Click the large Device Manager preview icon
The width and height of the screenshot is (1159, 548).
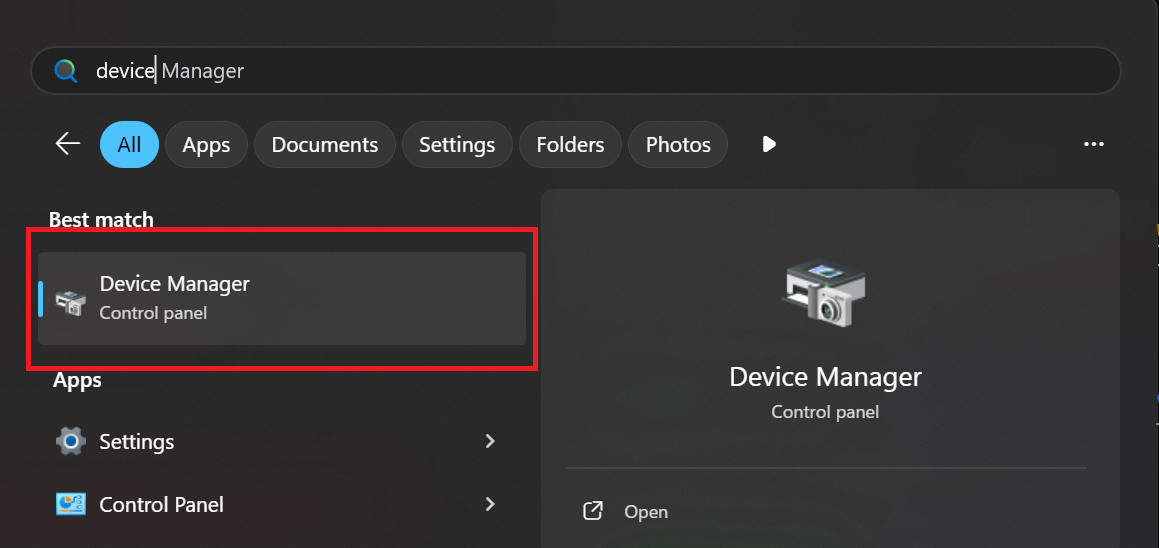coord(825,291)
